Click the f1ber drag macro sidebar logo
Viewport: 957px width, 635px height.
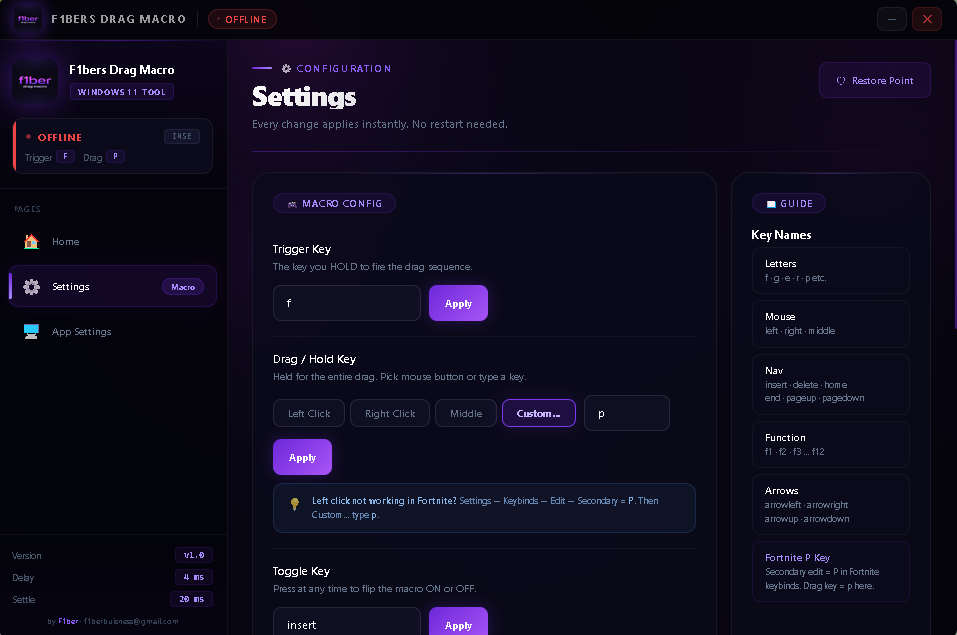click(35, 81)
